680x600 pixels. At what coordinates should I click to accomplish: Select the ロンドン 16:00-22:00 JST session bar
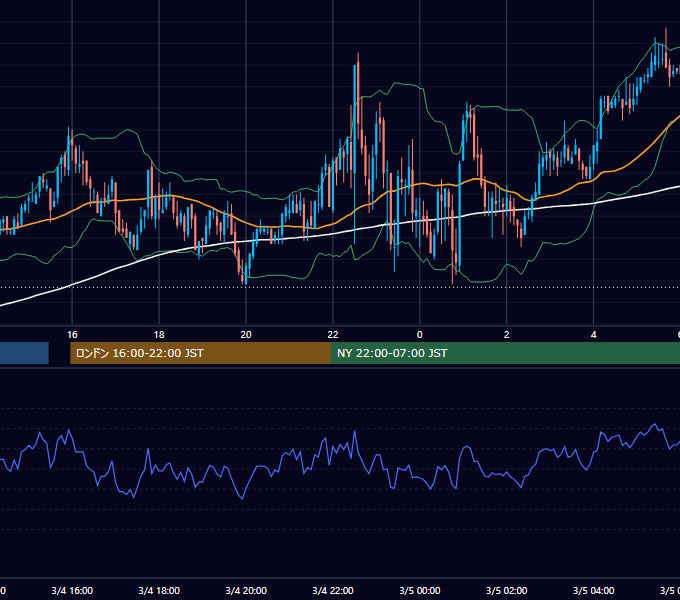tap(200, 353)
